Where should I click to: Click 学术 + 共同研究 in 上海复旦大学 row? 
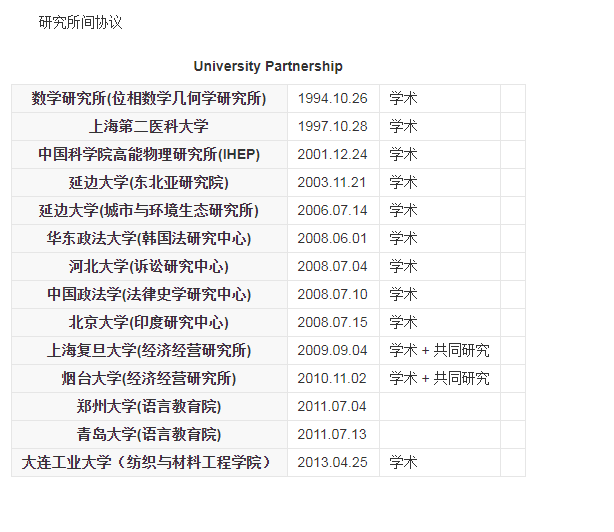pos(439,350)
